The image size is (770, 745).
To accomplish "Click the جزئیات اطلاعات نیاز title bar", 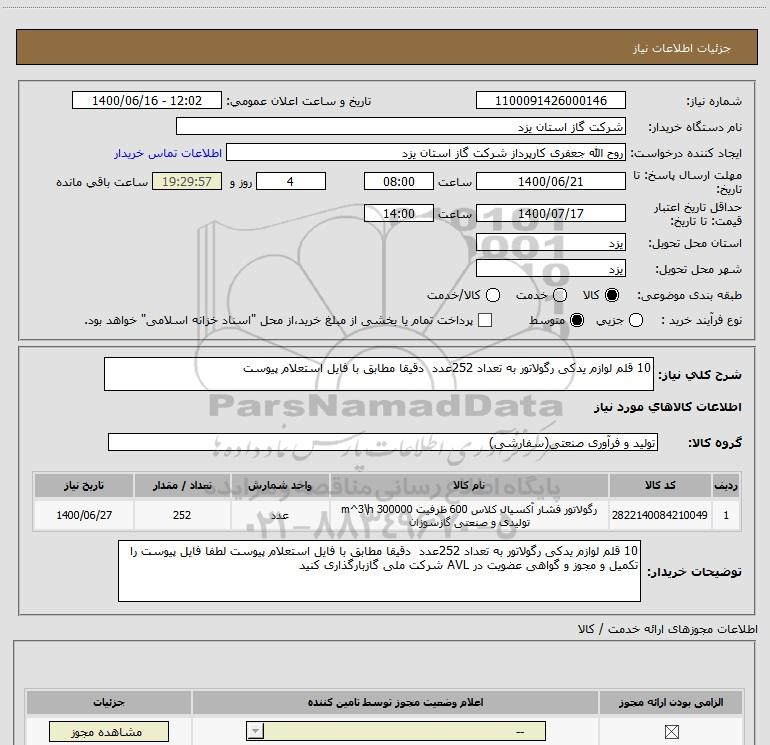I will (x=386, y=47).
